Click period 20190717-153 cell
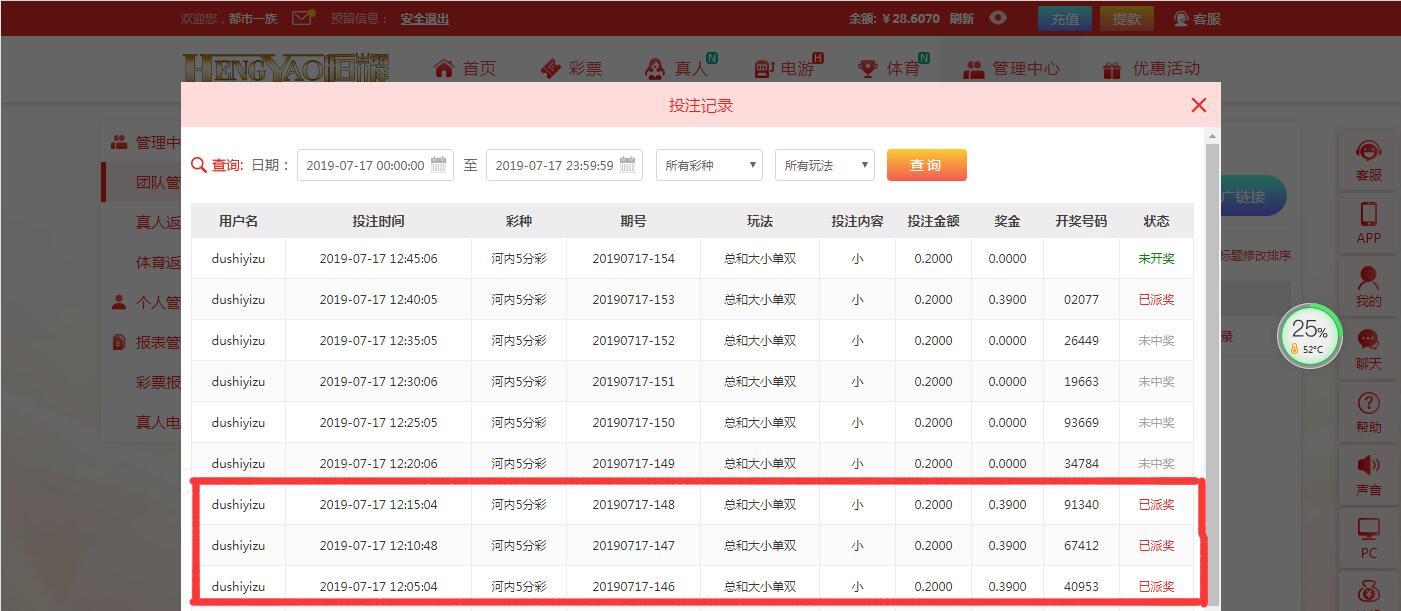1401x611 pixels. [633, 299]
